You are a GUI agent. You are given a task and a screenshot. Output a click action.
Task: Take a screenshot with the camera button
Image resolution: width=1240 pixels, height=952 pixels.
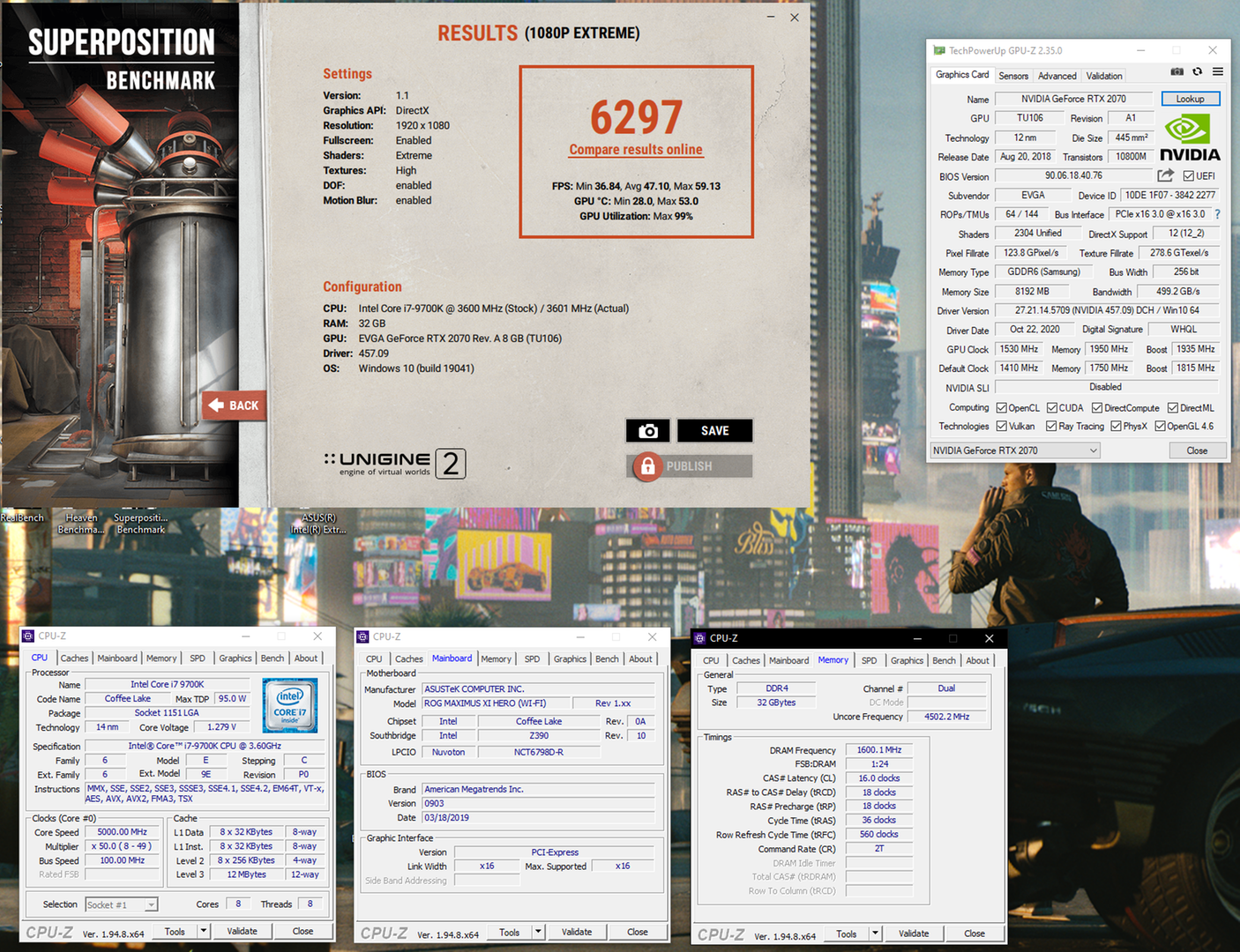648,430
